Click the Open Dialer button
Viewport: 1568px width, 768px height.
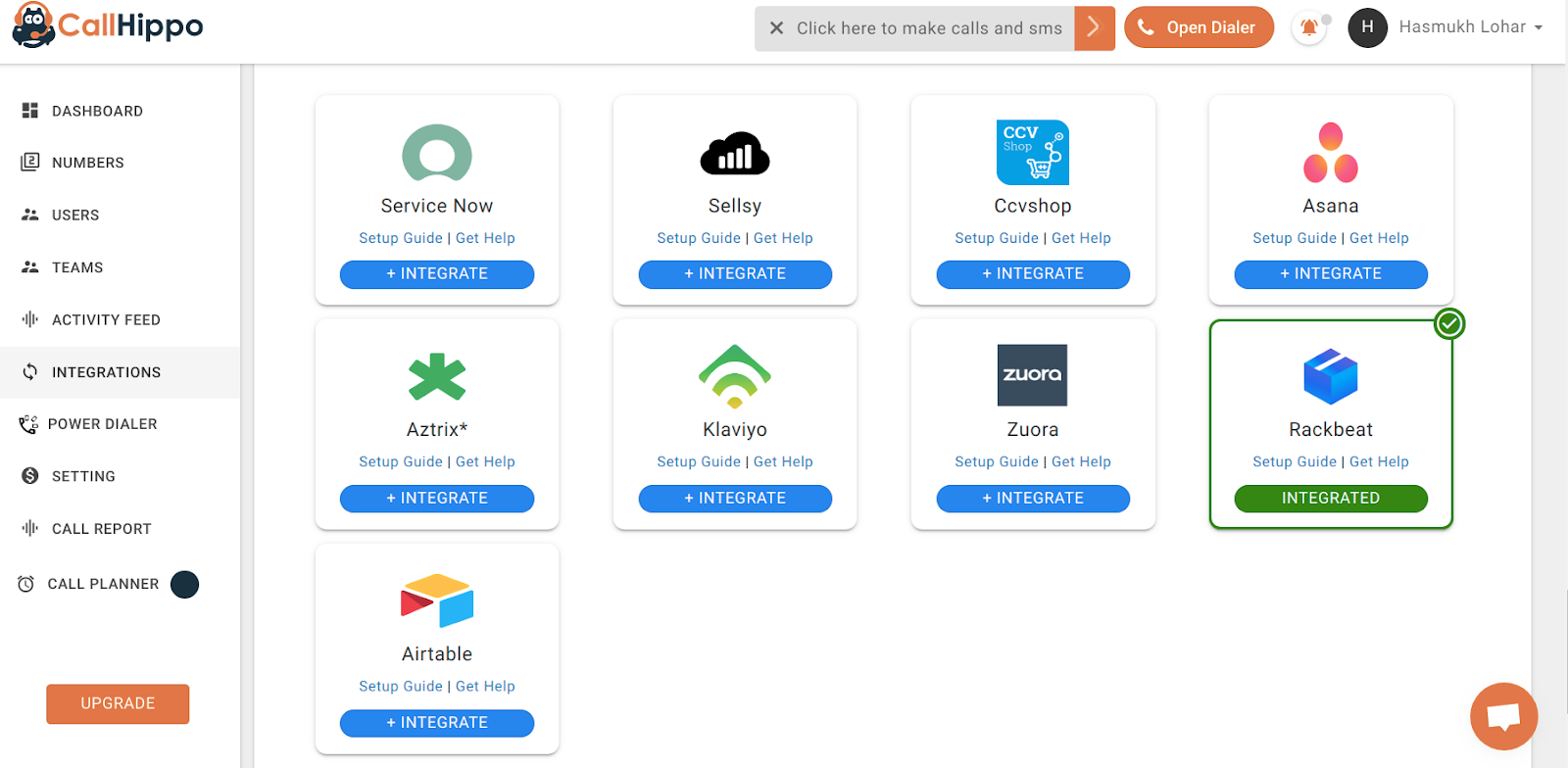(1199, 27)
